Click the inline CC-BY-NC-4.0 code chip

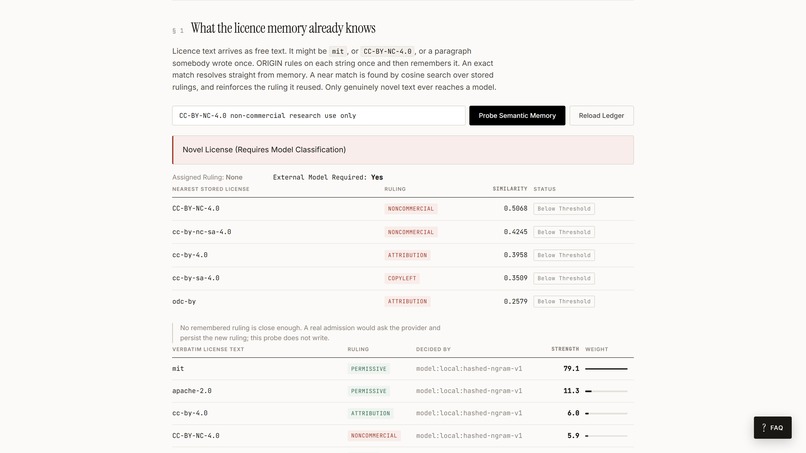click(x=388, y=51)
